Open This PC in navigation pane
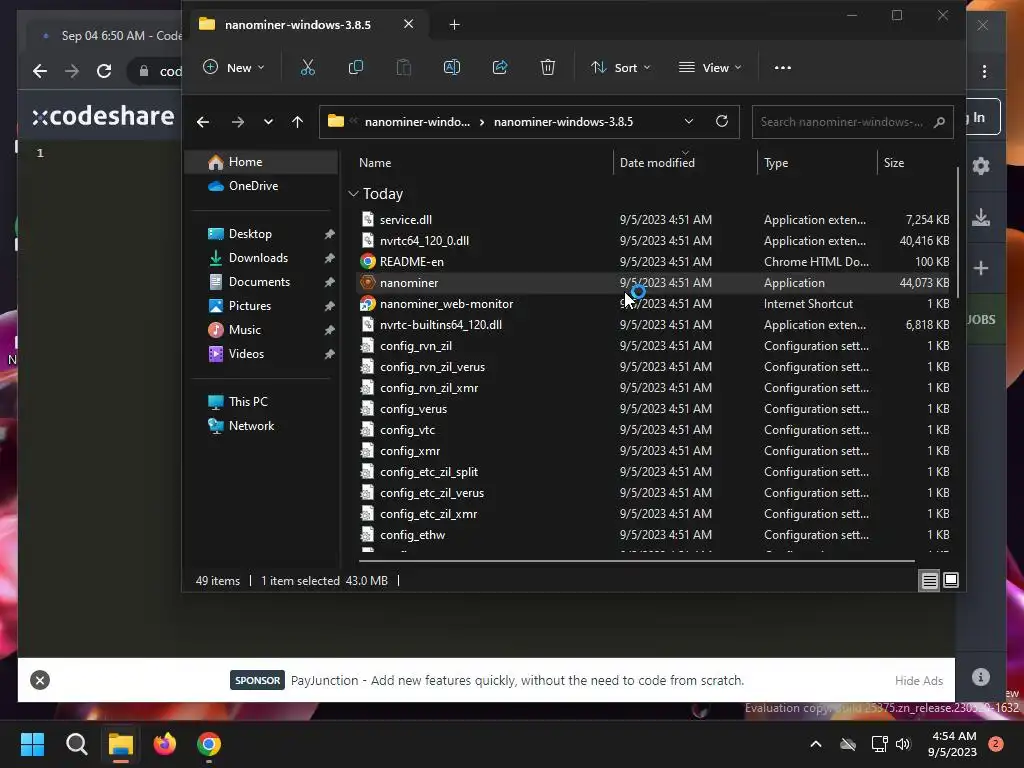The width and height of the screenshot is (1024, 768). (x=261, y=402)
